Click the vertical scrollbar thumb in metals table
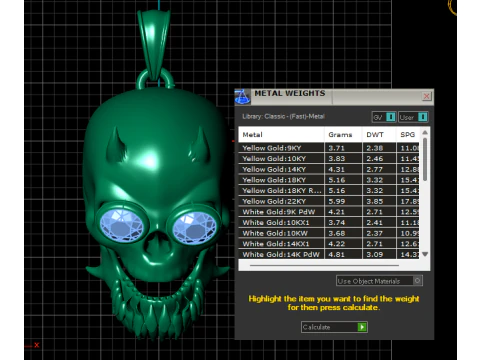This screenshot has width=480, height=360. pyautogui.click(x=425, y=159)
